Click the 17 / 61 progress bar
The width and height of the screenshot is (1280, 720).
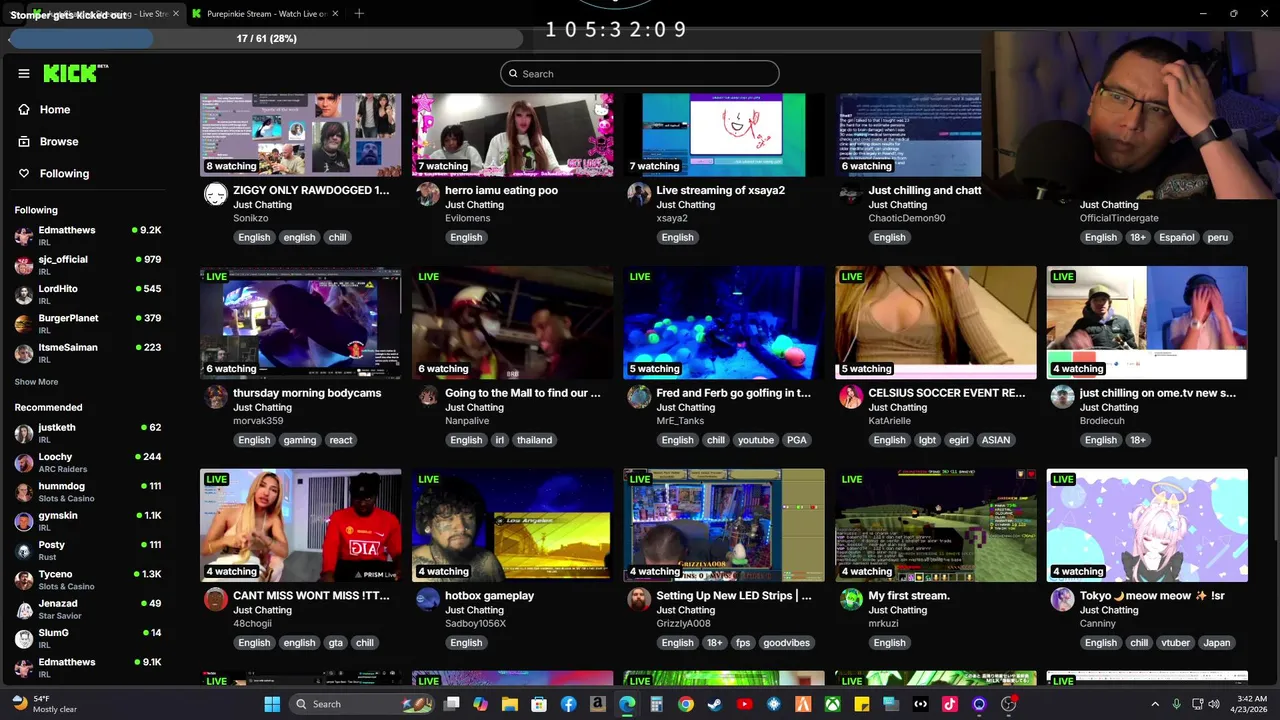266,38
